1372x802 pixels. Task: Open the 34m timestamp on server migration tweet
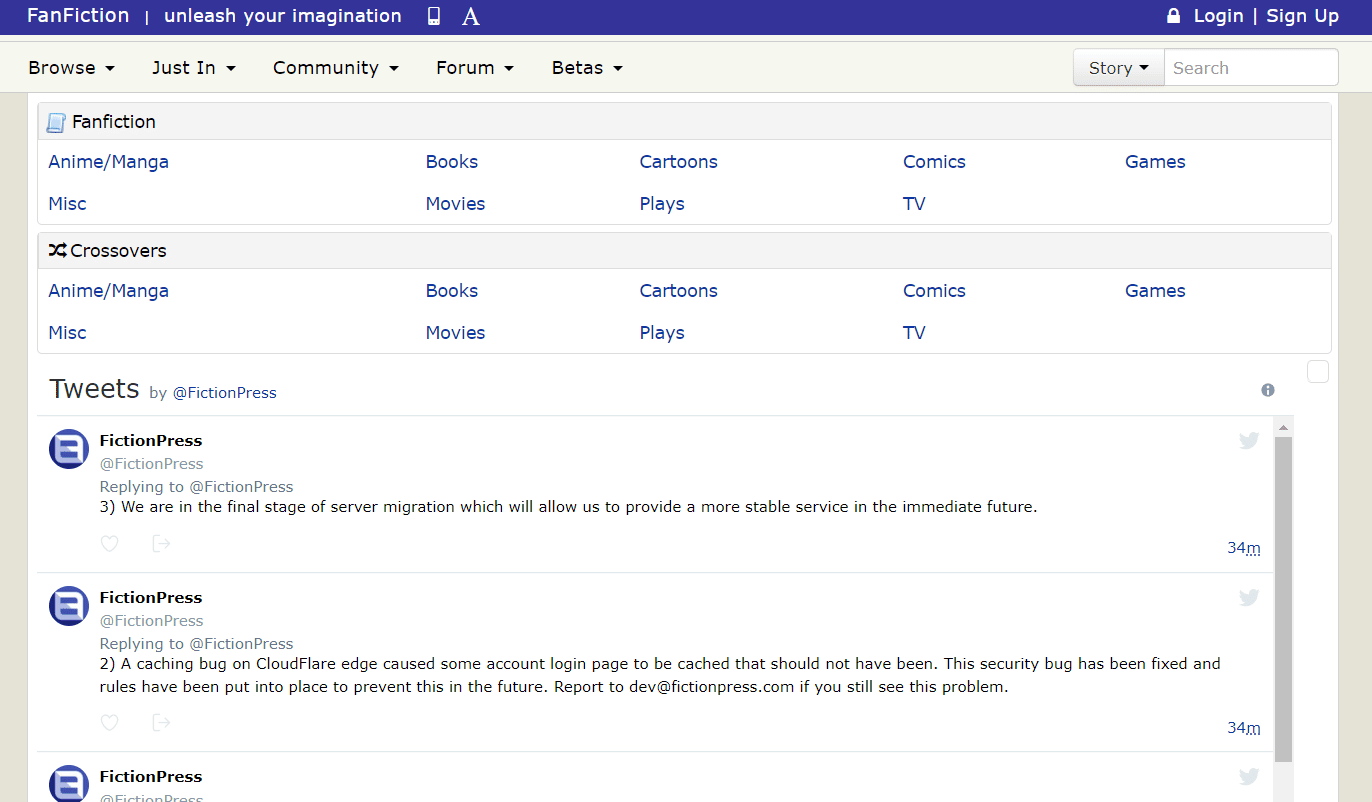click(1244, 548)
